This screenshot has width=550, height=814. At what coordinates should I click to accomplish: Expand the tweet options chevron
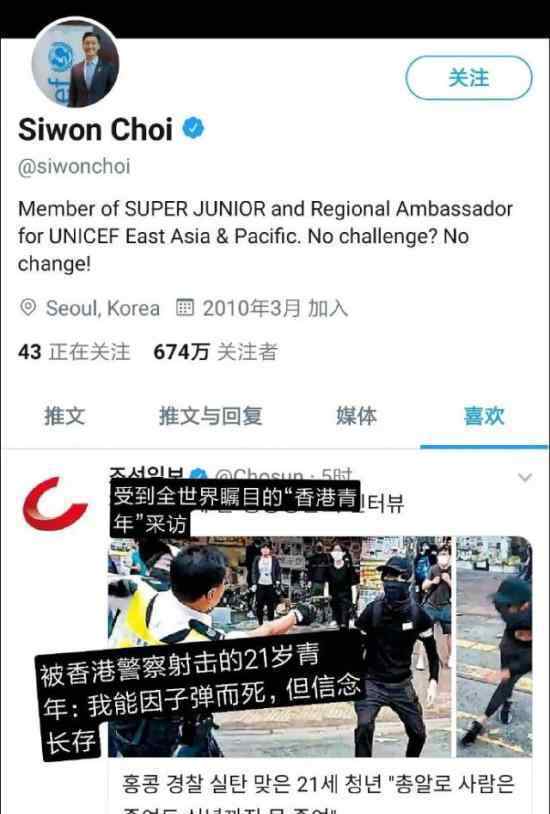click(525, 477)
